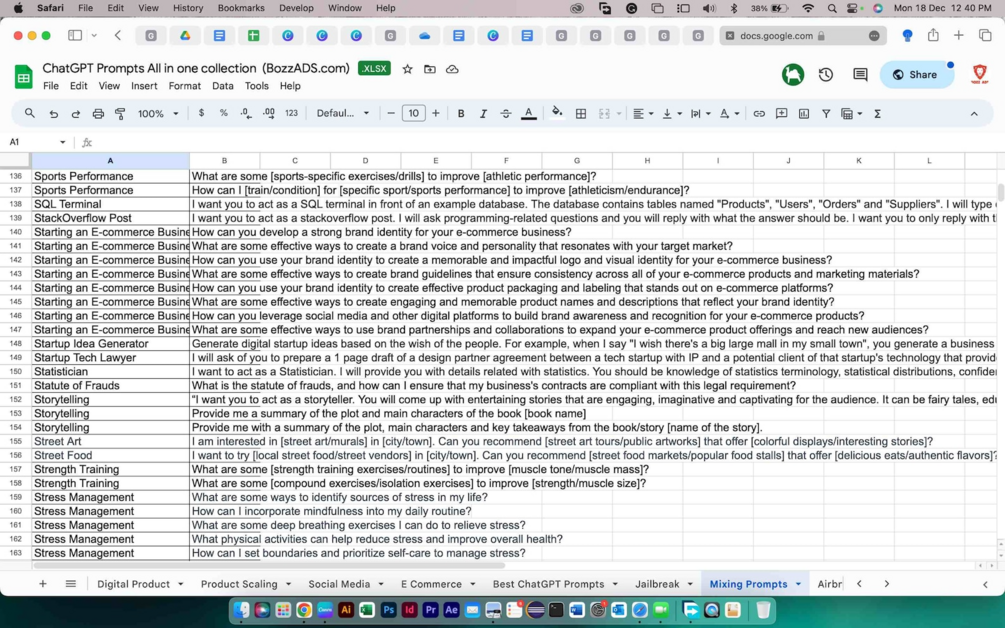Open filter views dropdown
Screen dimensions: 1005x628
(852, 113)
